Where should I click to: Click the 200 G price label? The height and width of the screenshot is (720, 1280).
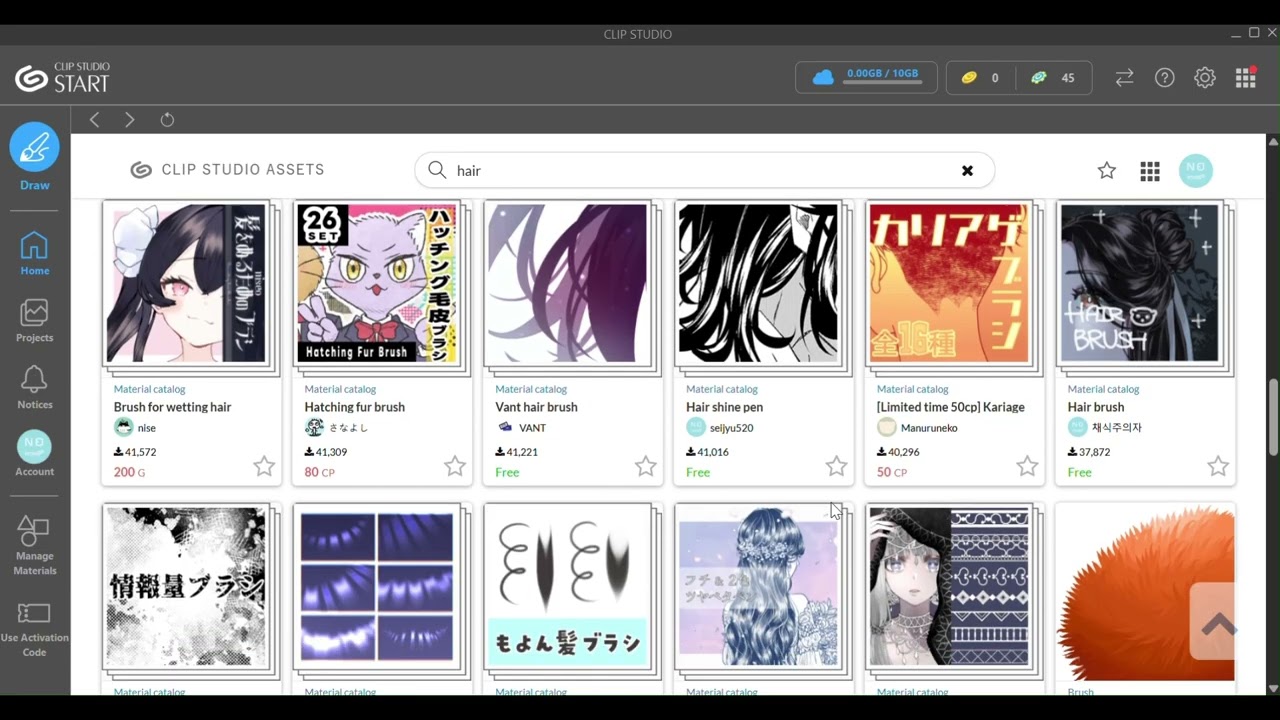[129, 472]
